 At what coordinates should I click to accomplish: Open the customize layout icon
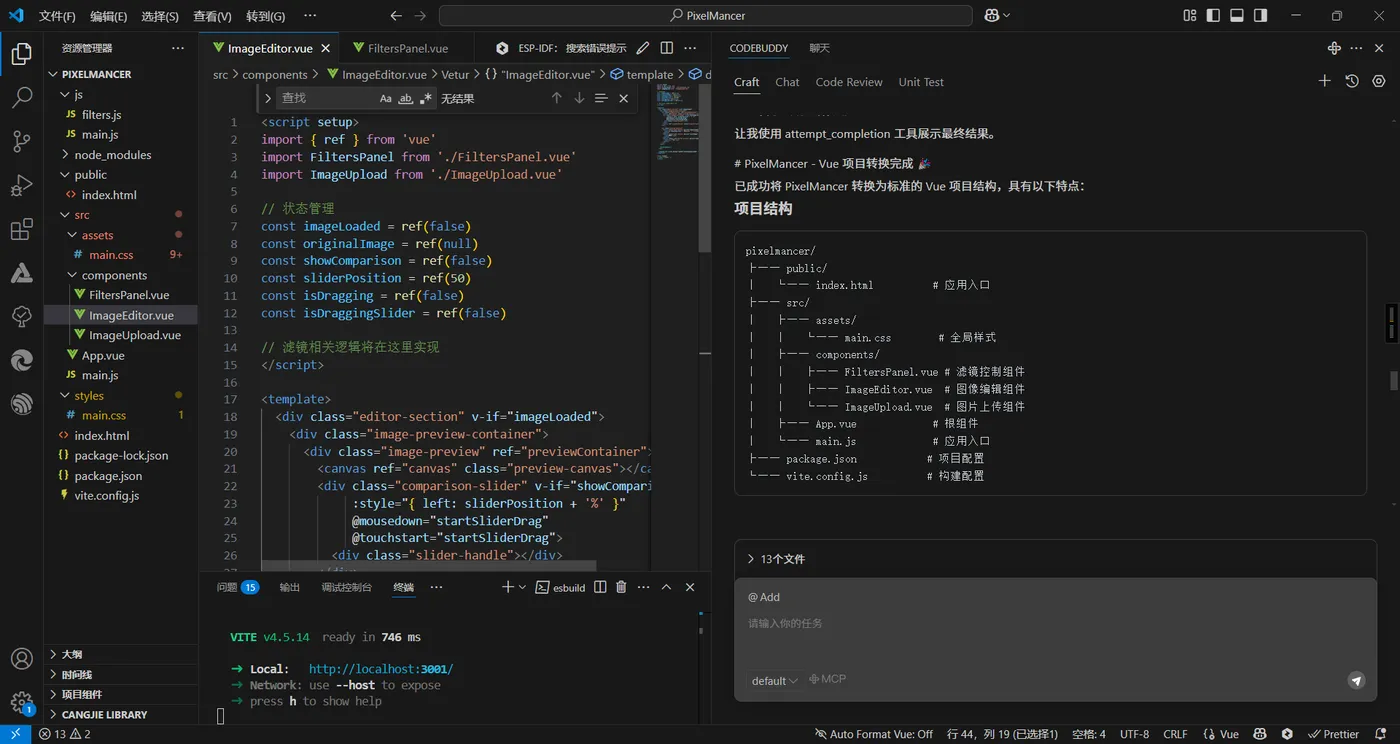click(x=1190, y=15)
